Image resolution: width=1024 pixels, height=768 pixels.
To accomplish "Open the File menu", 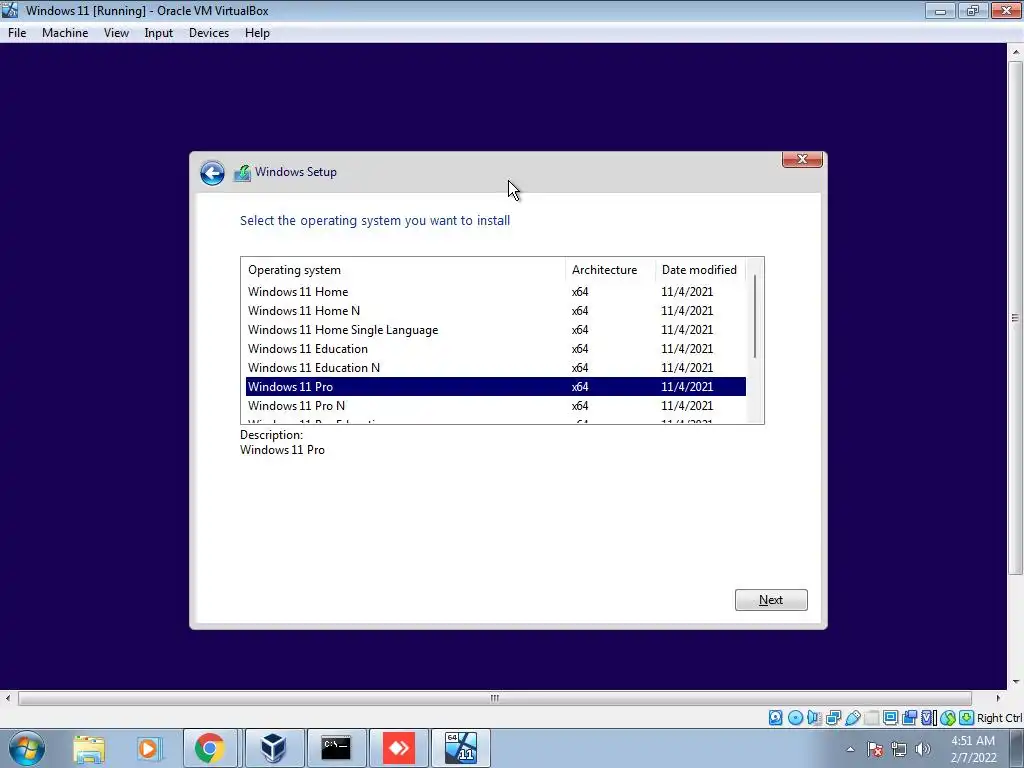I will tap(17, 33).
